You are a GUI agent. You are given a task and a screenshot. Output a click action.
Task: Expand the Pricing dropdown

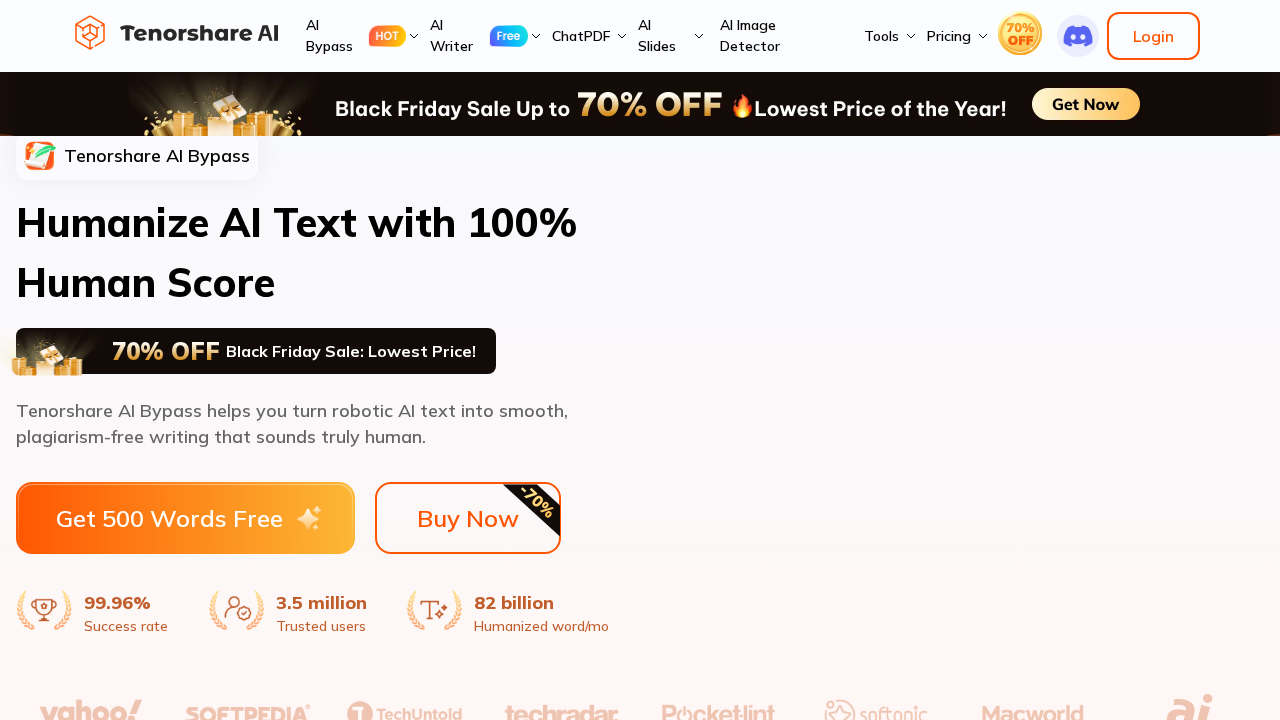click(x=956, y=36)
